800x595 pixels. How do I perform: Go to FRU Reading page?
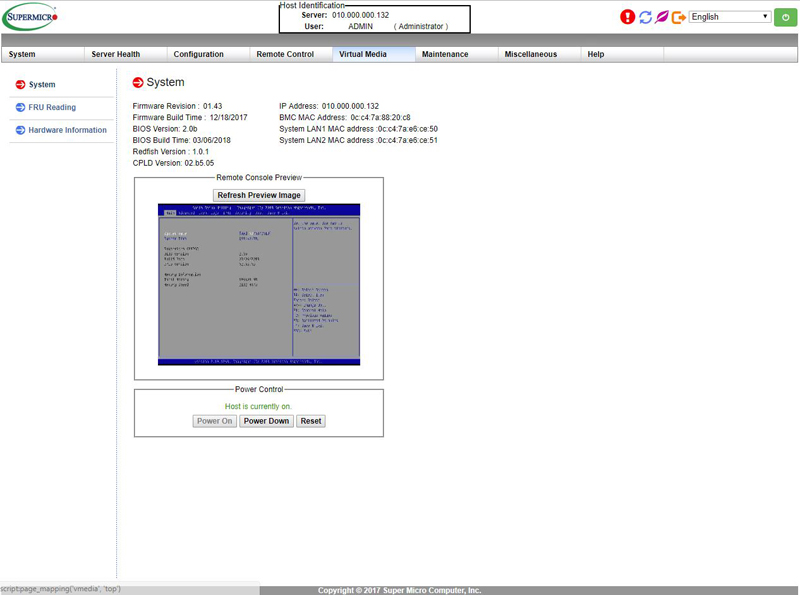[x=52, y=107]
